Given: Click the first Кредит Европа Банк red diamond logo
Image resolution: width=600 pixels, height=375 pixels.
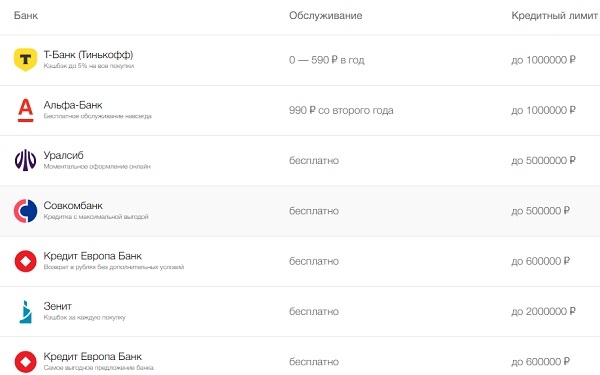Looking at the screenshot, I should [25, 261].
